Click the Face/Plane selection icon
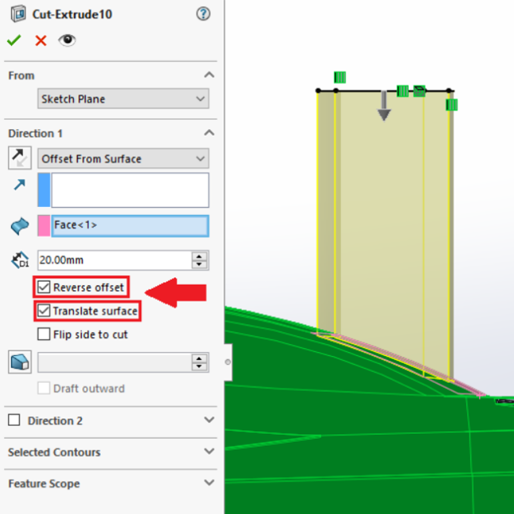Image resolution: width=514 pixels, height=514 pixels. tap(20, 226)
